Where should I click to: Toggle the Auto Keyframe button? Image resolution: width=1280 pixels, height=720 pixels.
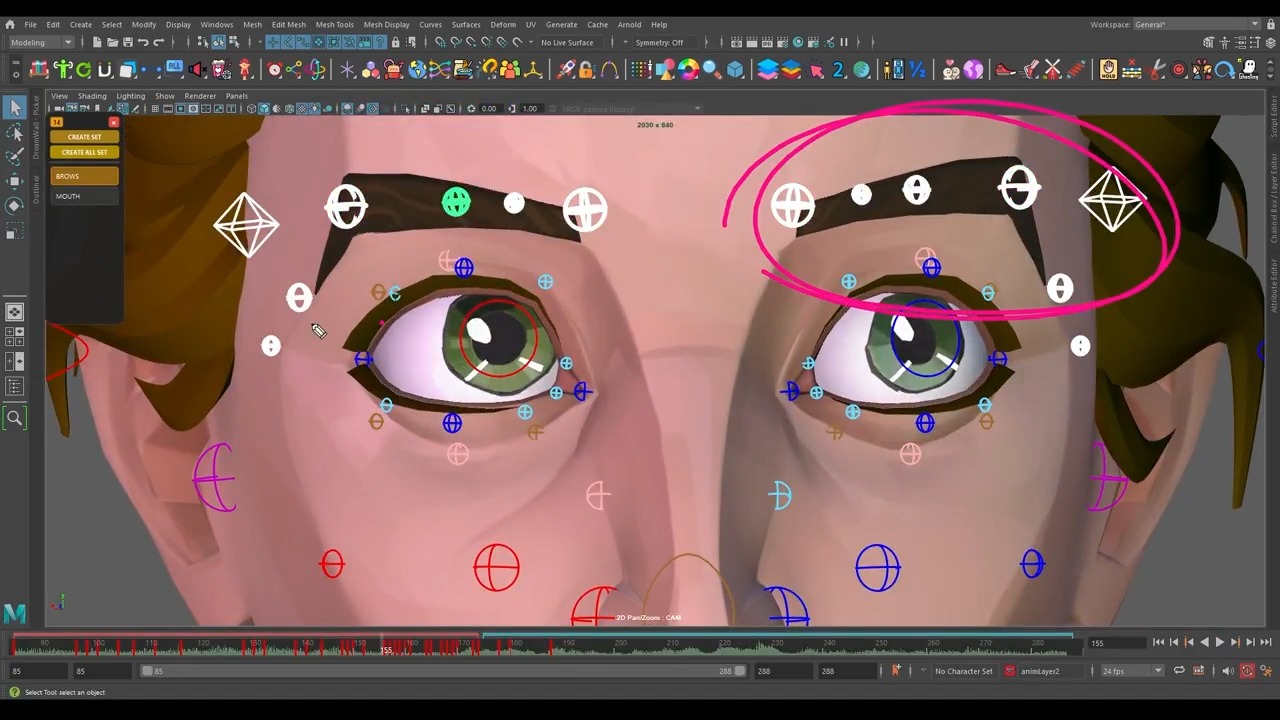pos(1247,671)
